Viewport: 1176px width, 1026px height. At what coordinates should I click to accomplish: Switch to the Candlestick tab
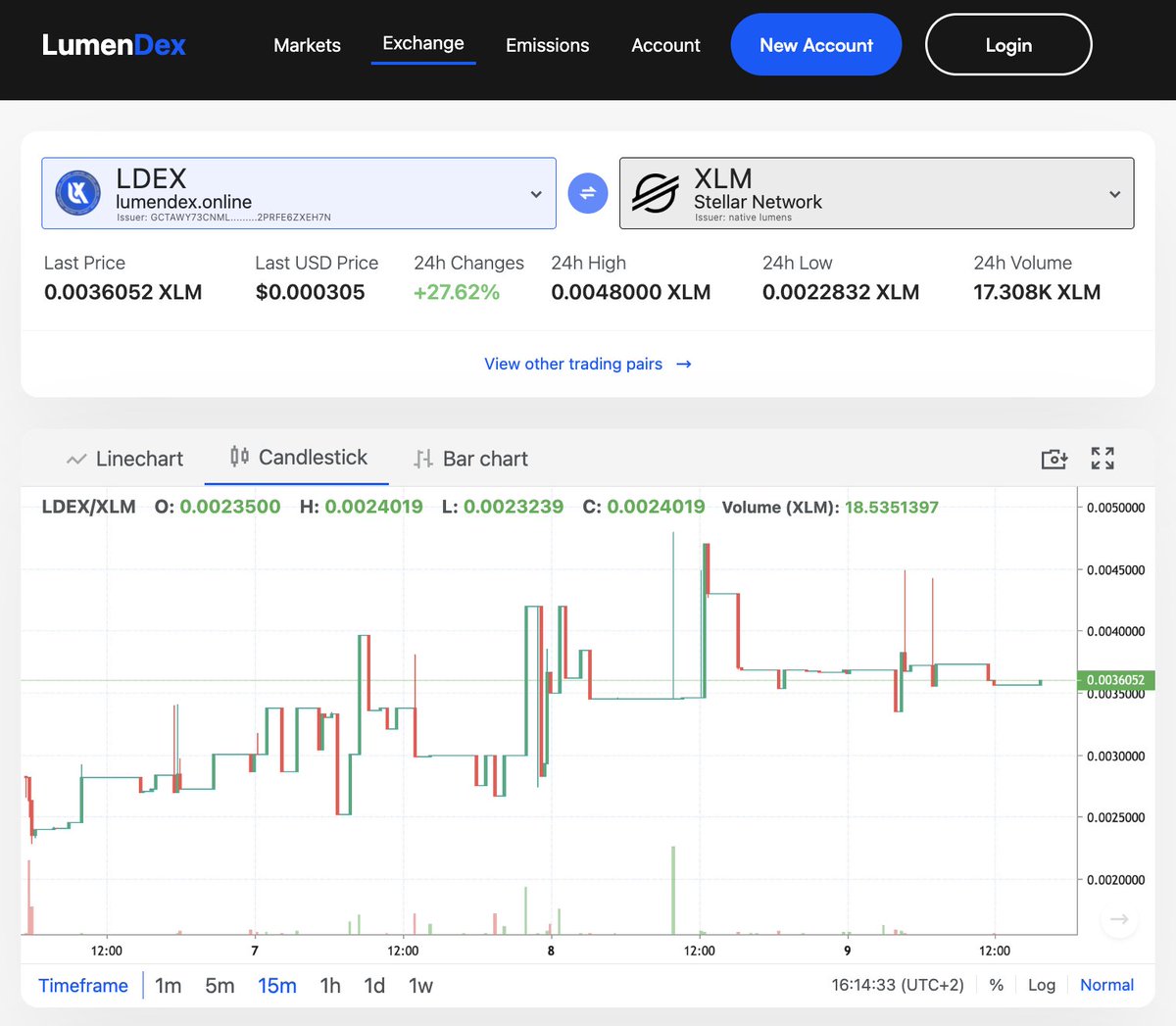pyautogui.click(x=297, y=458)
